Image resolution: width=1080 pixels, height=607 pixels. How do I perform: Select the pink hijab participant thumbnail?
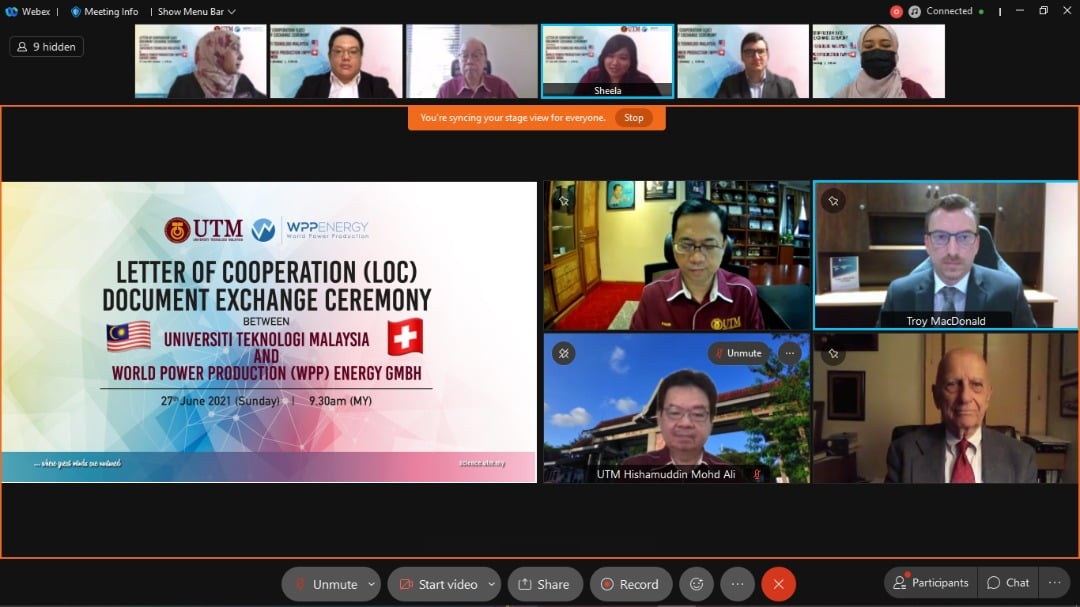pos(200,61)
